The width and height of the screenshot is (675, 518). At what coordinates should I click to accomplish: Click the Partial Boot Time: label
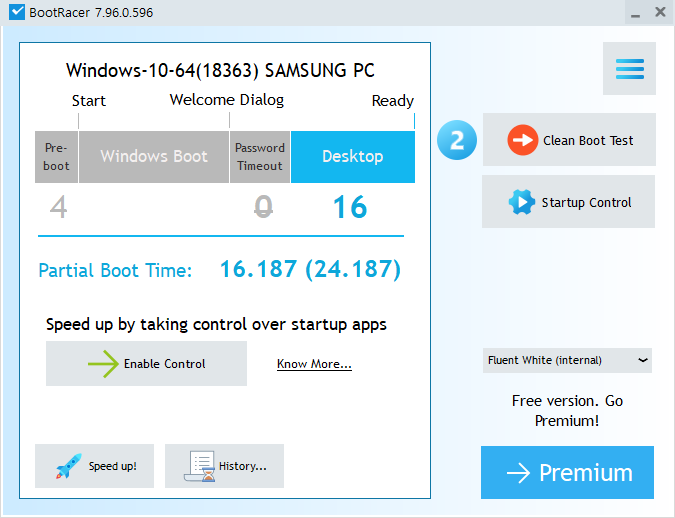tap(115, 270)
